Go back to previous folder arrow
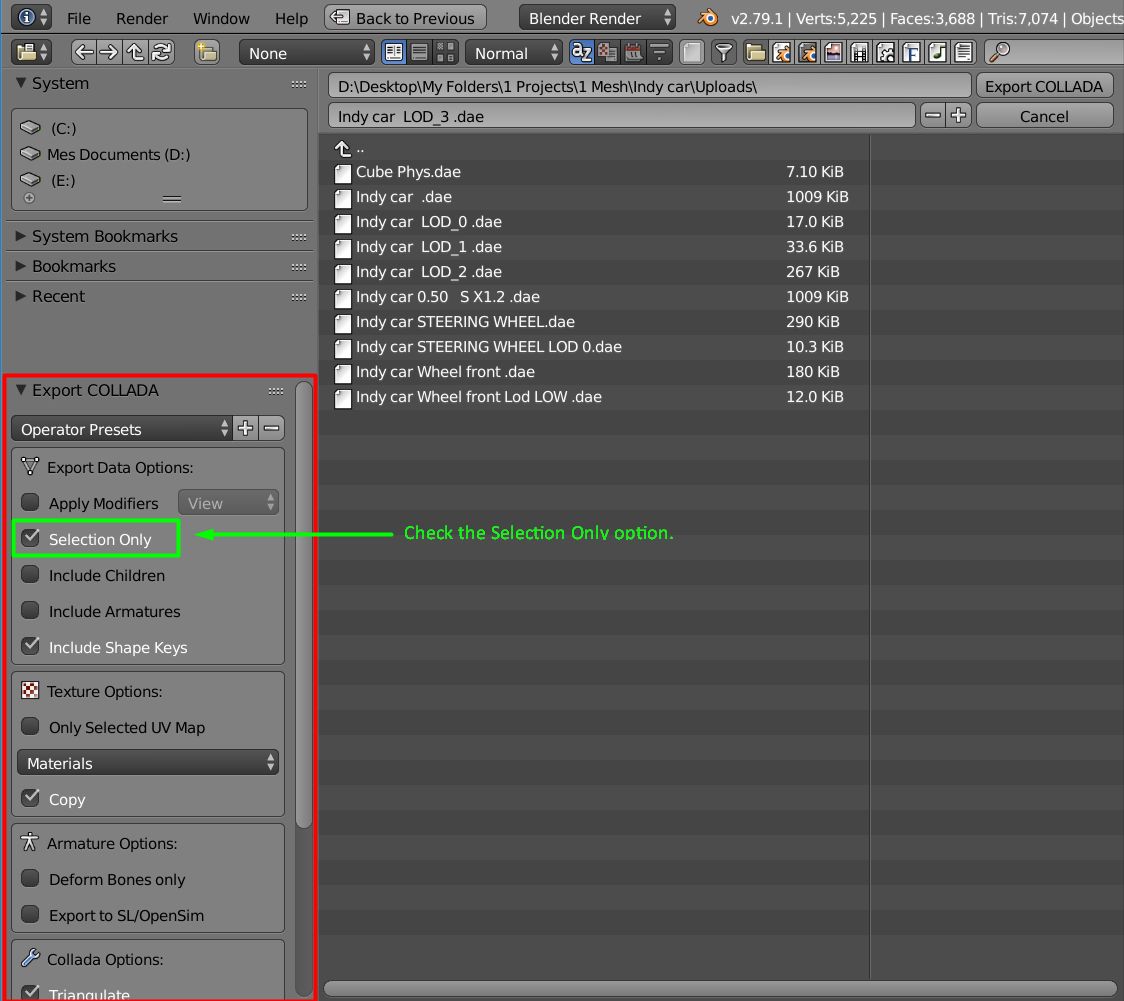Image resolution: width=1124 pixels, height=1001 pixels. click(84, 52)
